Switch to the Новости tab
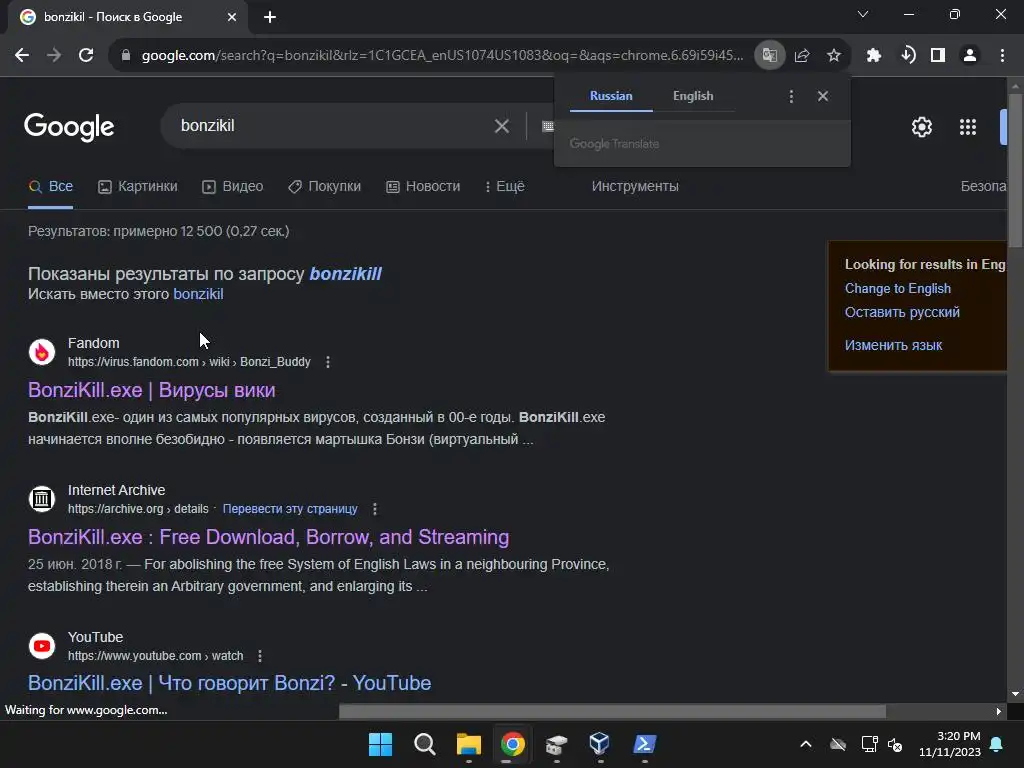The image size is (1024, 768). (423, 187)
